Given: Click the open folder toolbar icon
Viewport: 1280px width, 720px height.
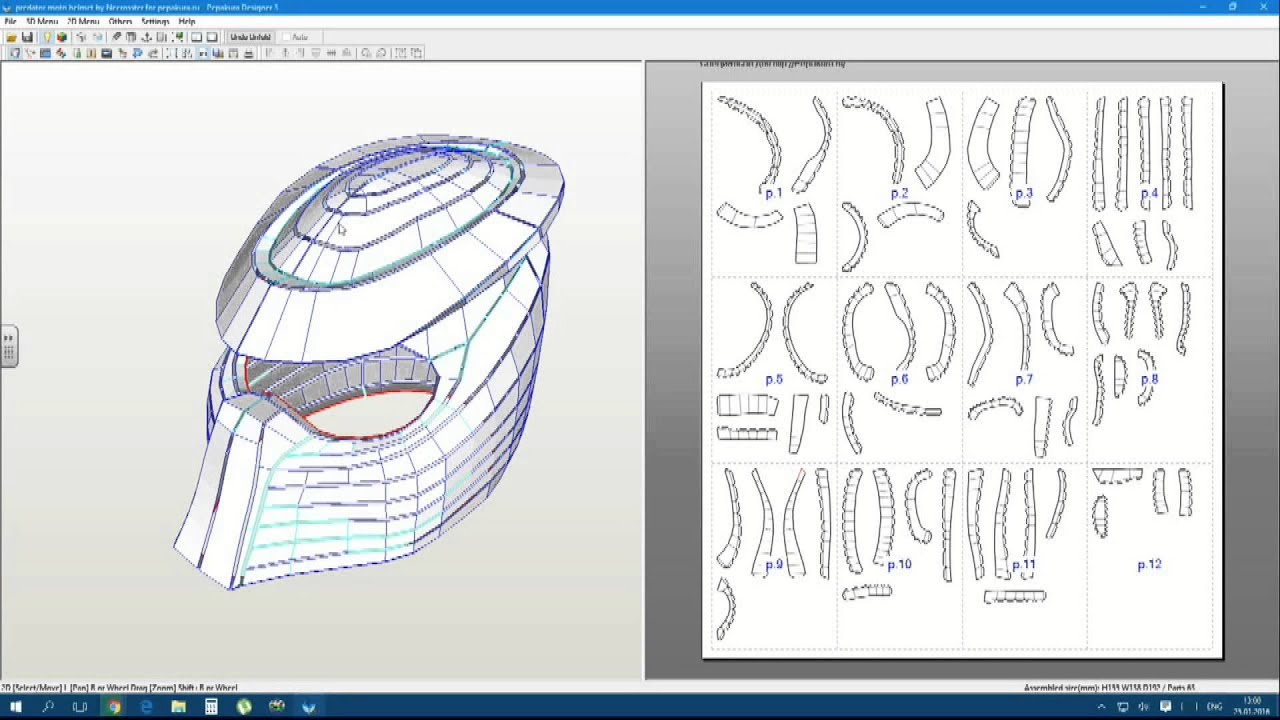Looking at the screenshot, I should [x=12, y=37].
